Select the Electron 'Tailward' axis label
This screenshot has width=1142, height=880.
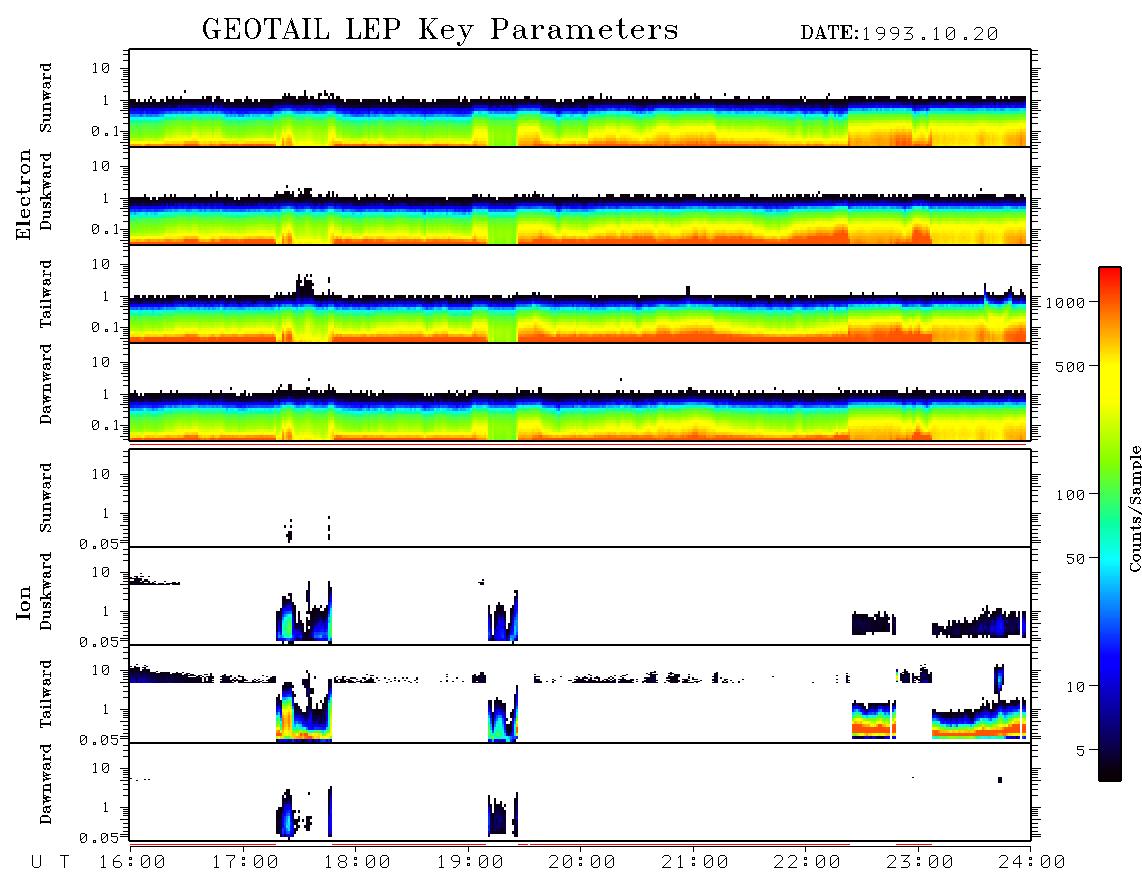pyautogui.click(x=46, y=294)
